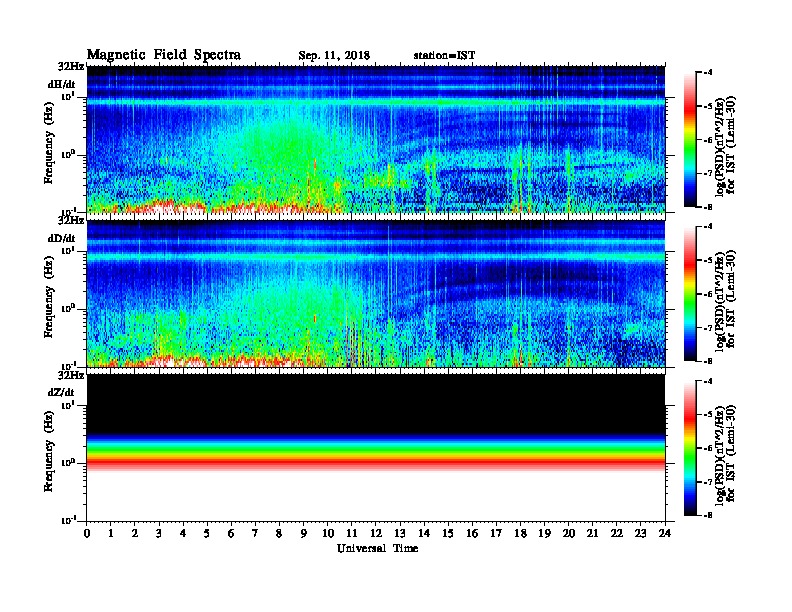
Task: Click the "14" tick on Universal Time axis
Action: [424, 534]
